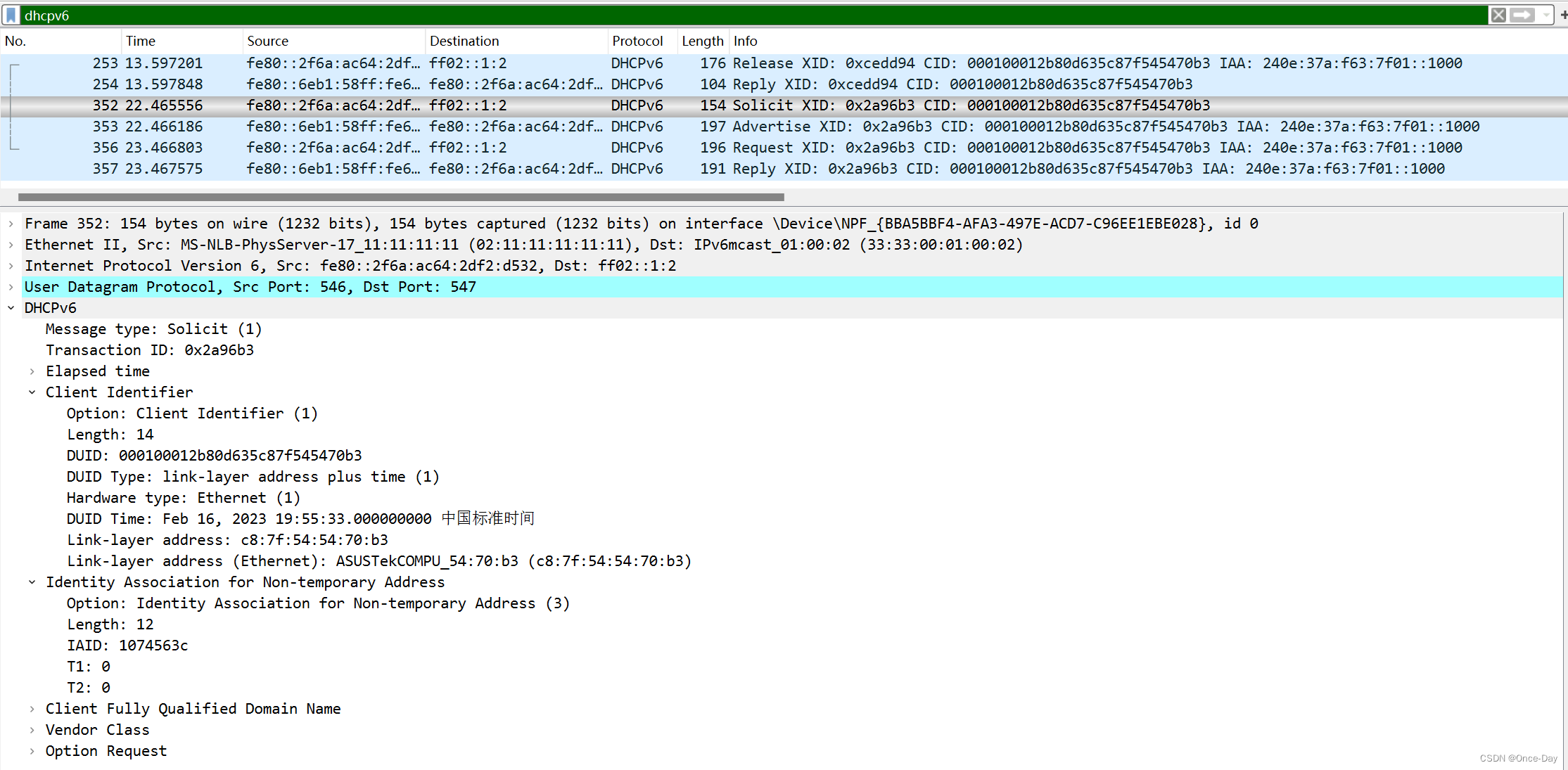Expand the Option Request item
This screenshot has width=1568, height=770.
pyautogui.click(x=32, y=751)
